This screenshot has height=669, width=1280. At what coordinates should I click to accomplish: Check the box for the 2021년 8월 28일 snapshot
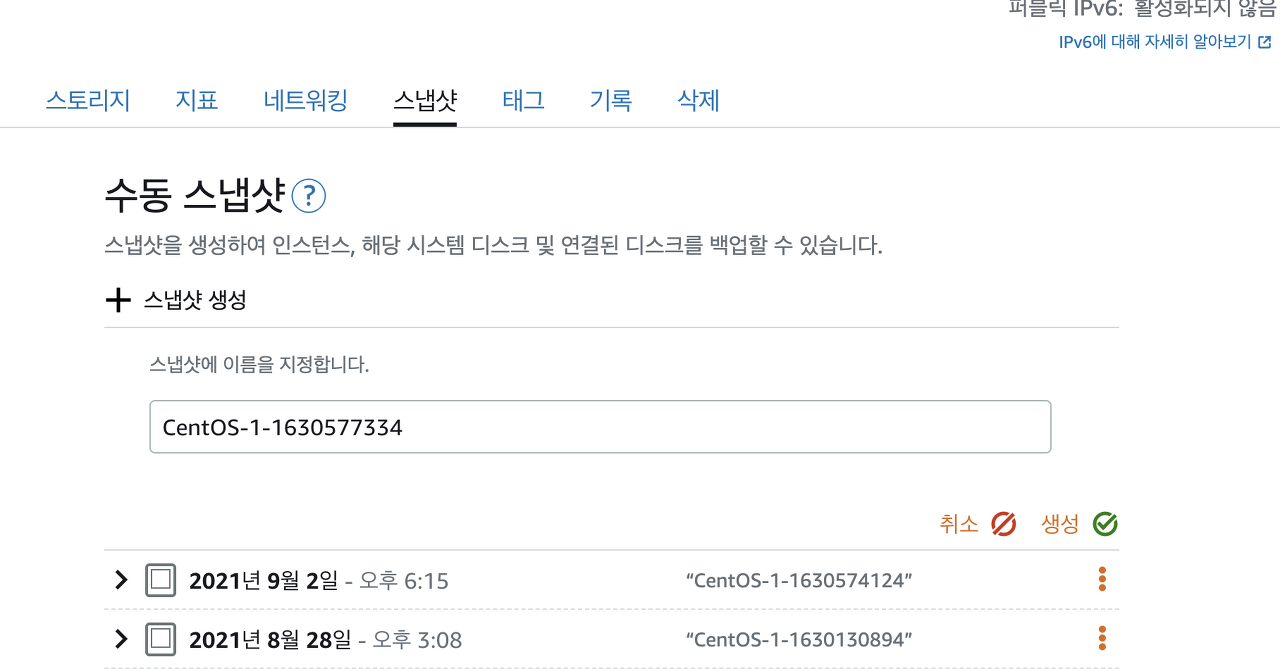tap(161, 639)
